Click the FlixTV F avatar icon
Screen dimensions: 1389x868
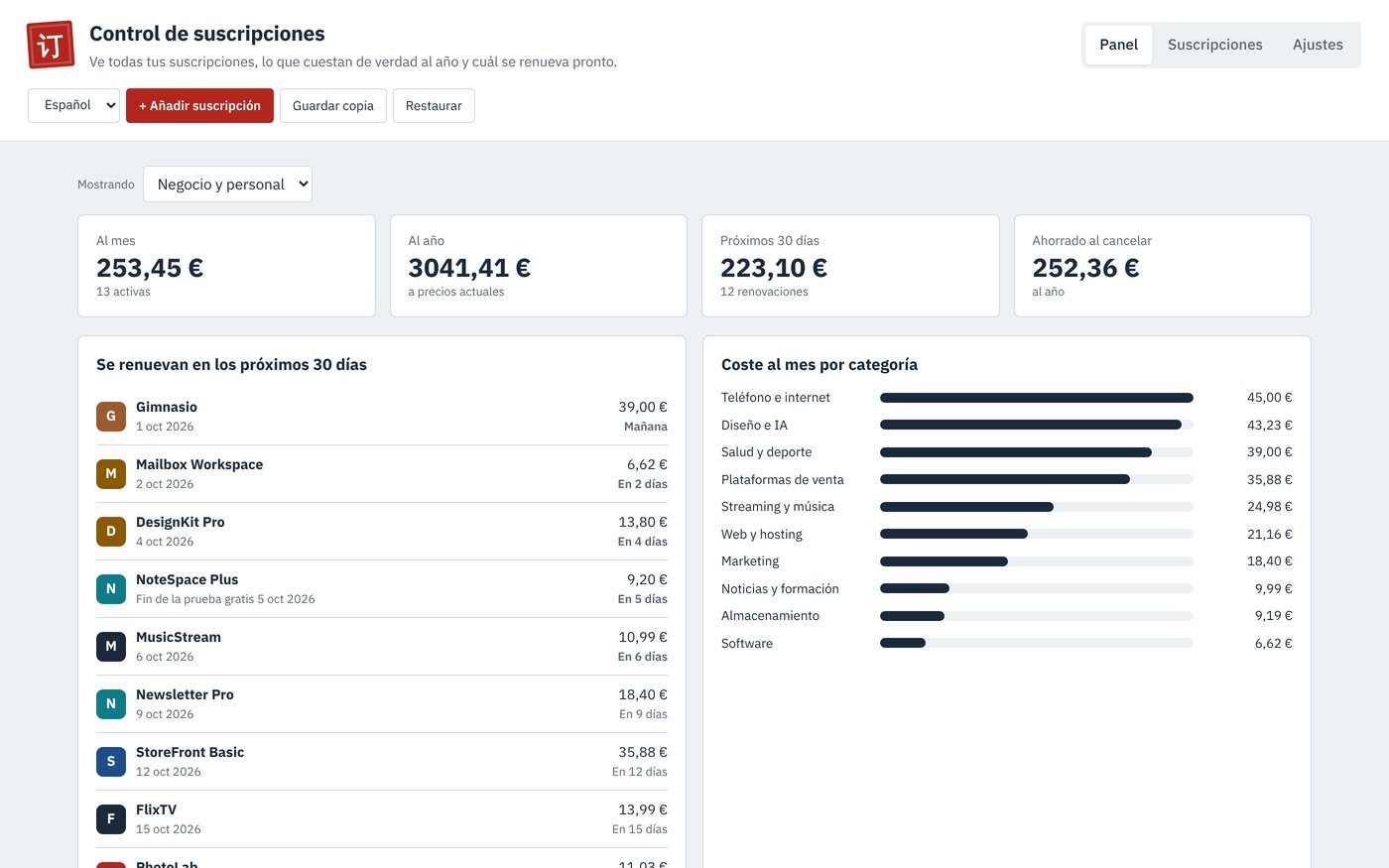pos(111,819)
